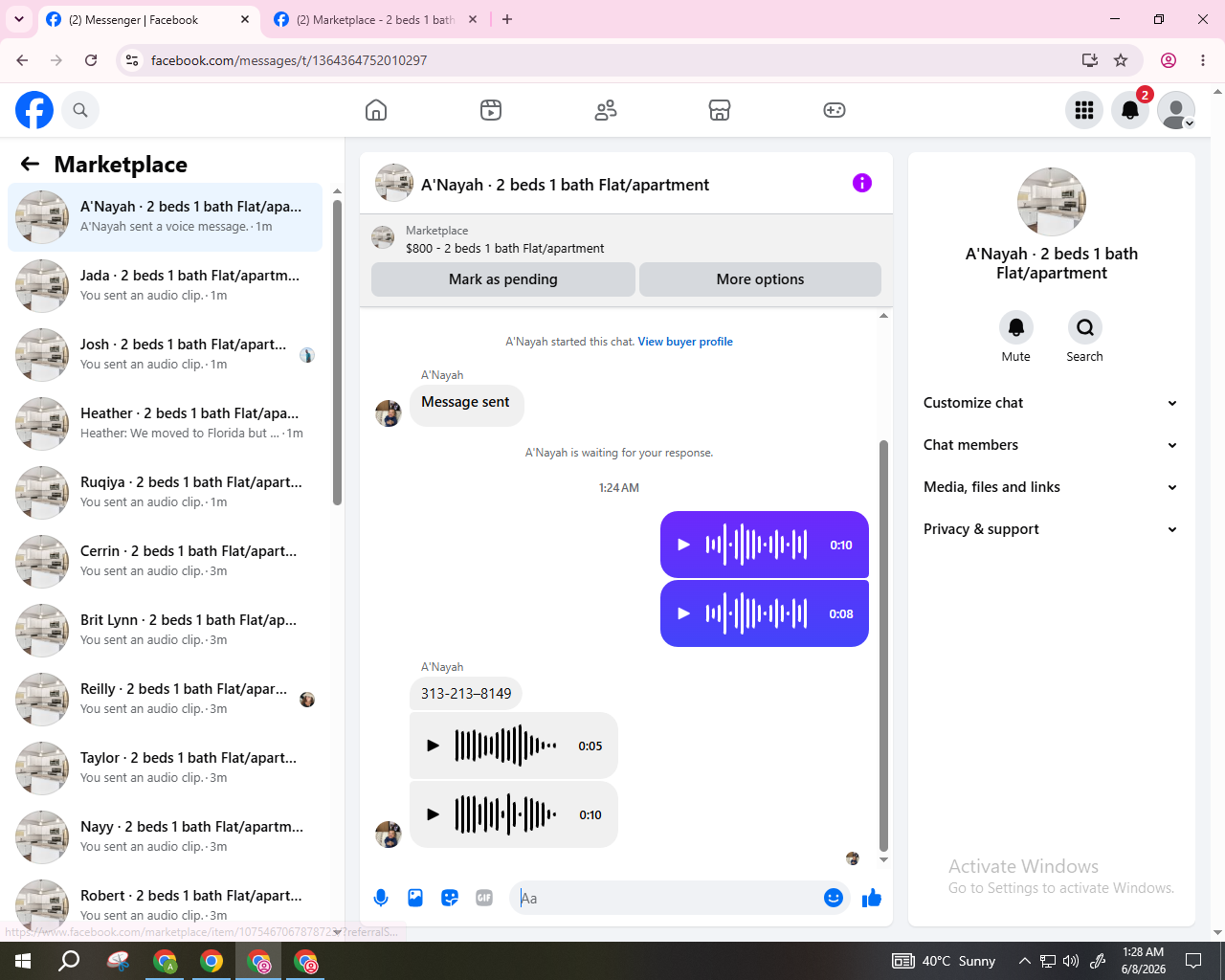Open Windows taskbar search
Image resolution: width=1225 pixels, height=980 pixels.
[69, 961]
